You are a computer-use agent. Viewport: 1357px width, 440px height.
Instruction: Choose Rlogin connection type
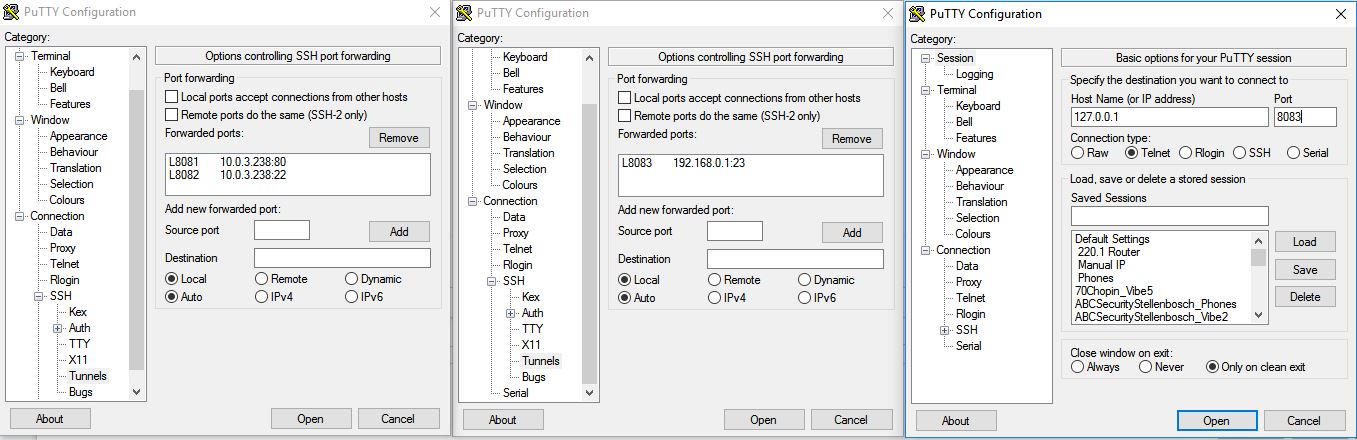click(1186, 153)
